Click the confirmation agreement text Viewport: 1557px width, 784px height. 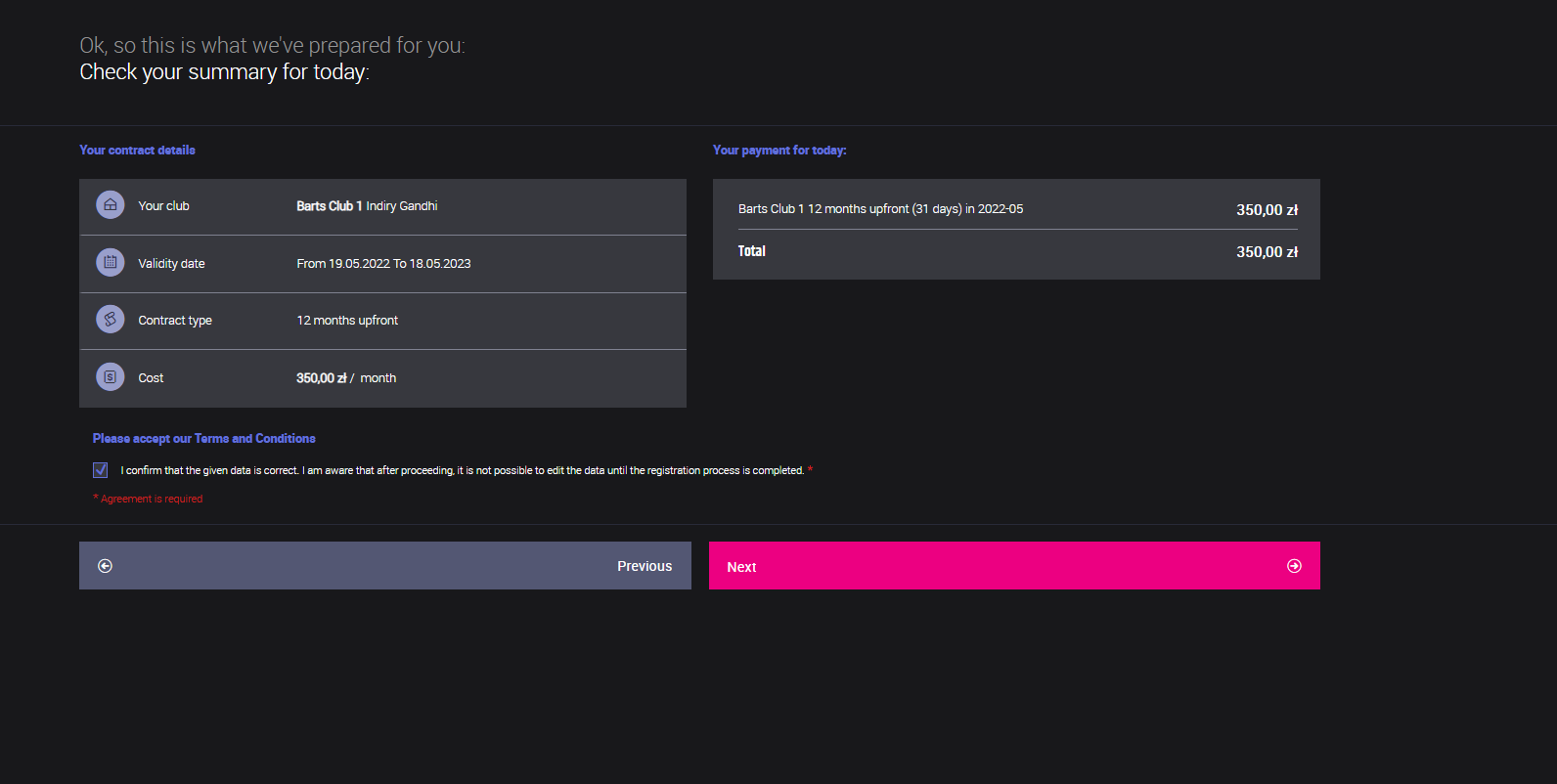coord(462,470)
